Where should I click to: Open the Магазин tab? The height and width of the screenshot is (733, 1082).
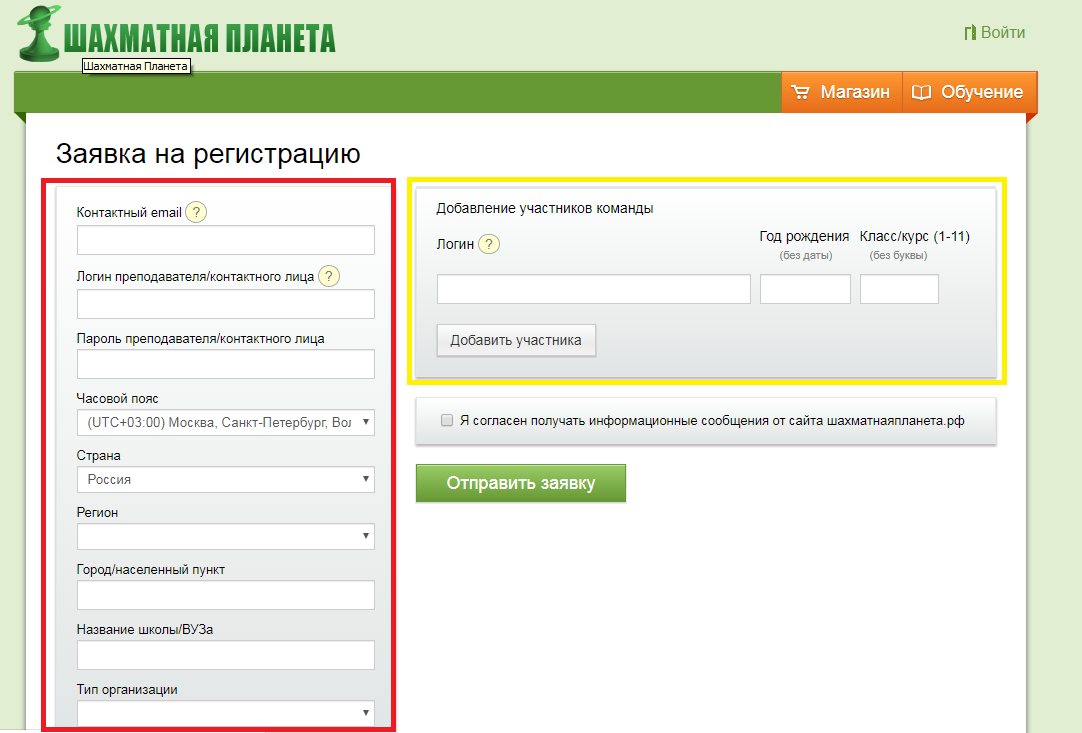842,92
